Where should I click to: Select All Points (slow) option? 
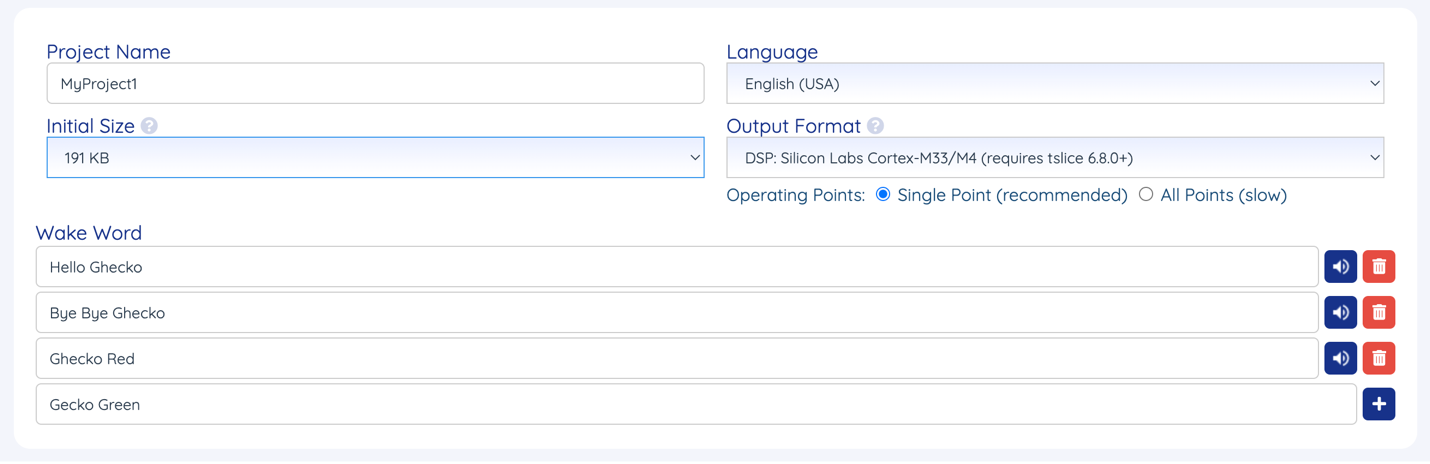(1146, 195)
